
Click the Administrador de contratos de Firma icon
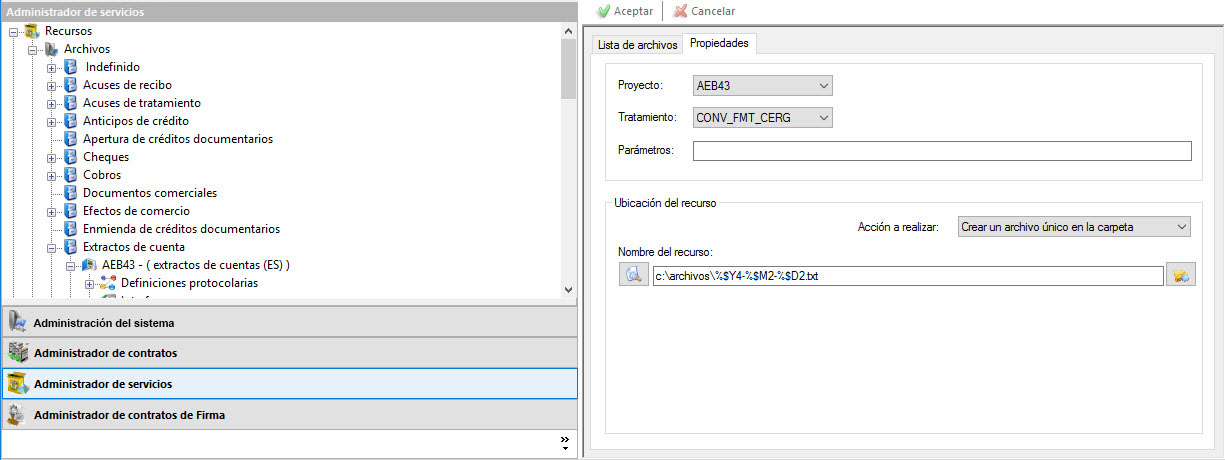click(x=18, y=414)
